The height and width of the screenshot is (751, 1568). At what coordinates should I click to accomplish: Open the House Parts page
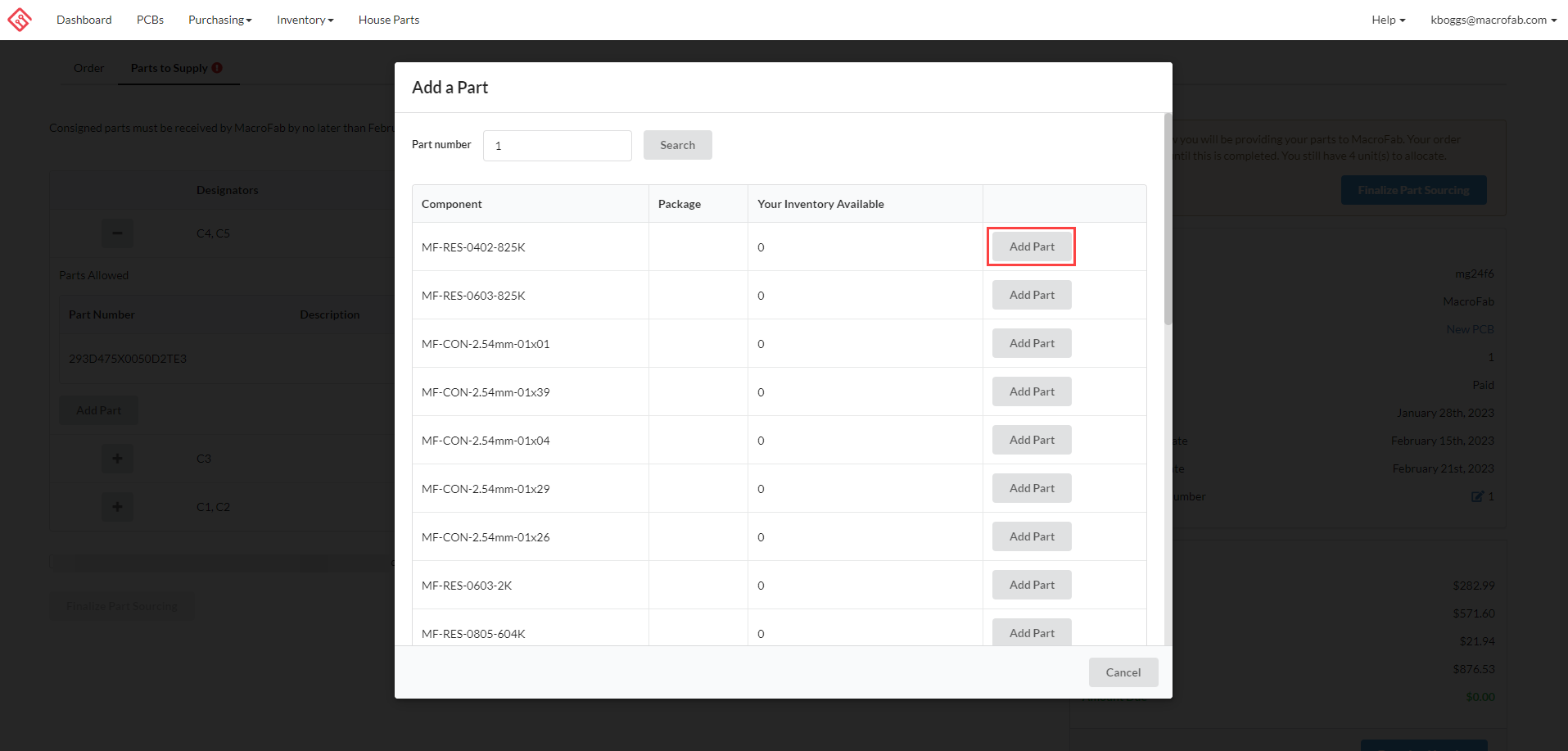pos(389,20)
